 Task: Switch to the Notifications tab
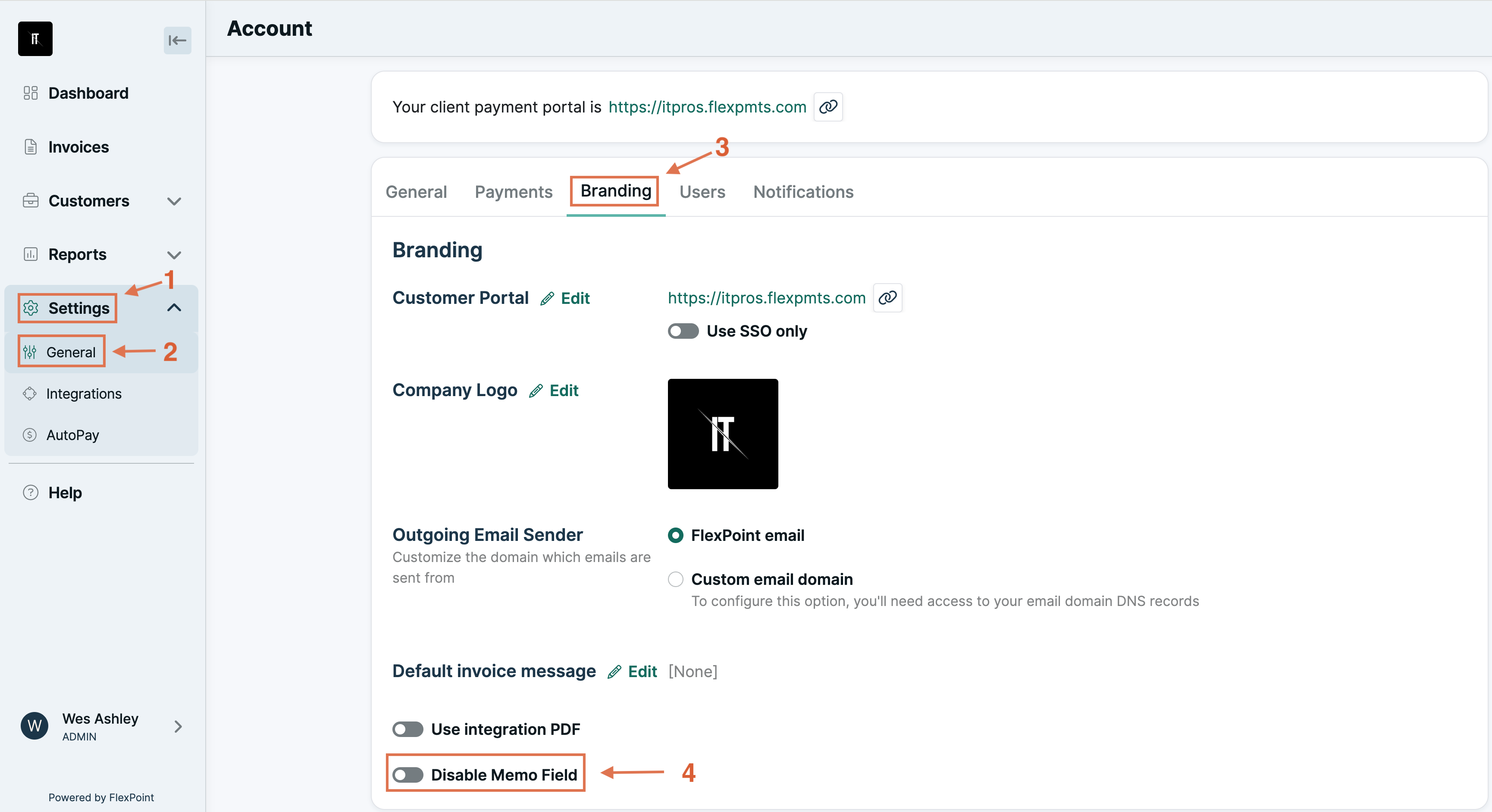[803, 191]
